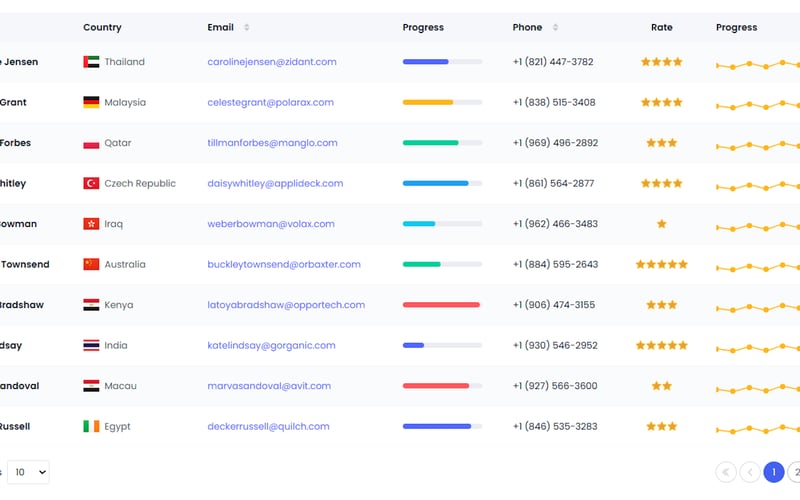The image size is (800, 500).
Task: Click the sparkline chart in the Thailand row
Action: (758, 65)
